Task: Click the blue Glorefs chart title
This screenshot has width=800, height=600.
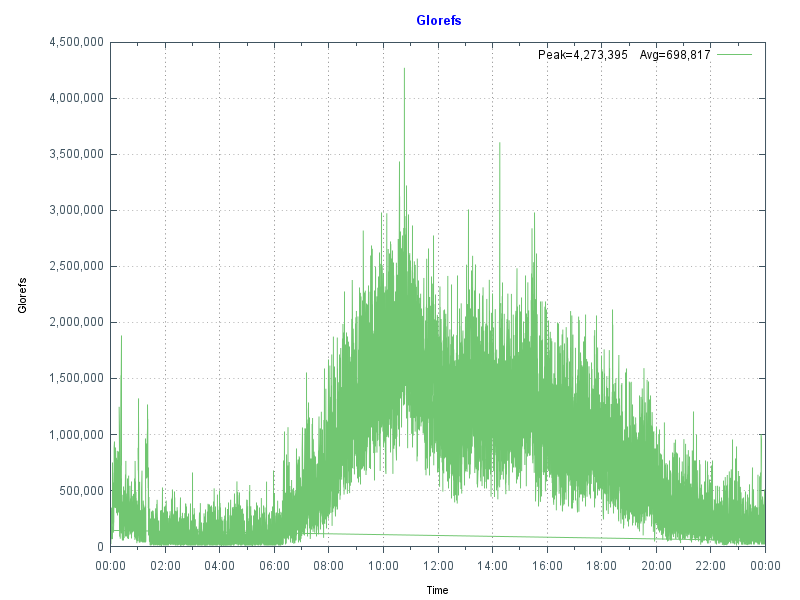Action: point(438,20)
